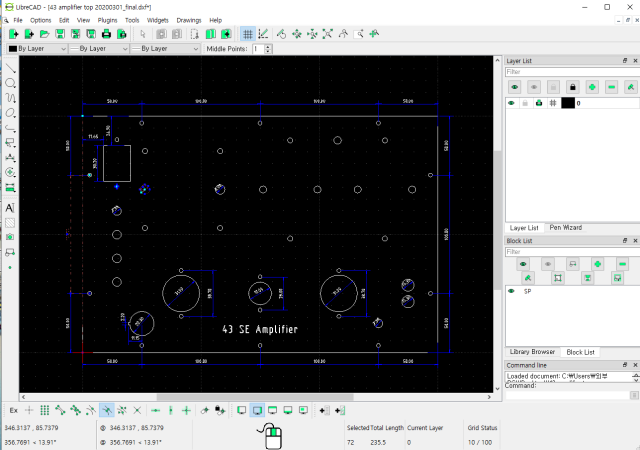Image resolution: width=640 pixels, height=450 pixels.
Task: Open the Drawings menu
Action: (188, 20)
